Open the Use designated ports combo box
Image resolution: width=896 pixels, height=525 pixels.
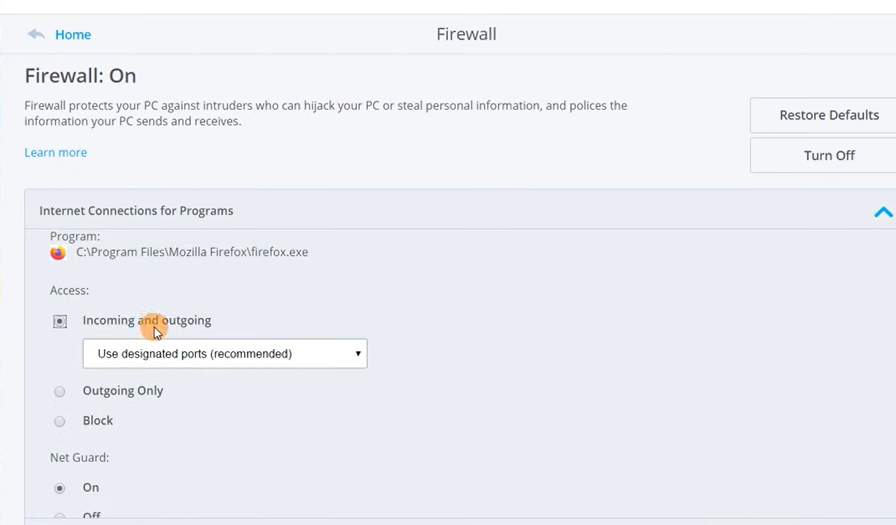point(225,354)
